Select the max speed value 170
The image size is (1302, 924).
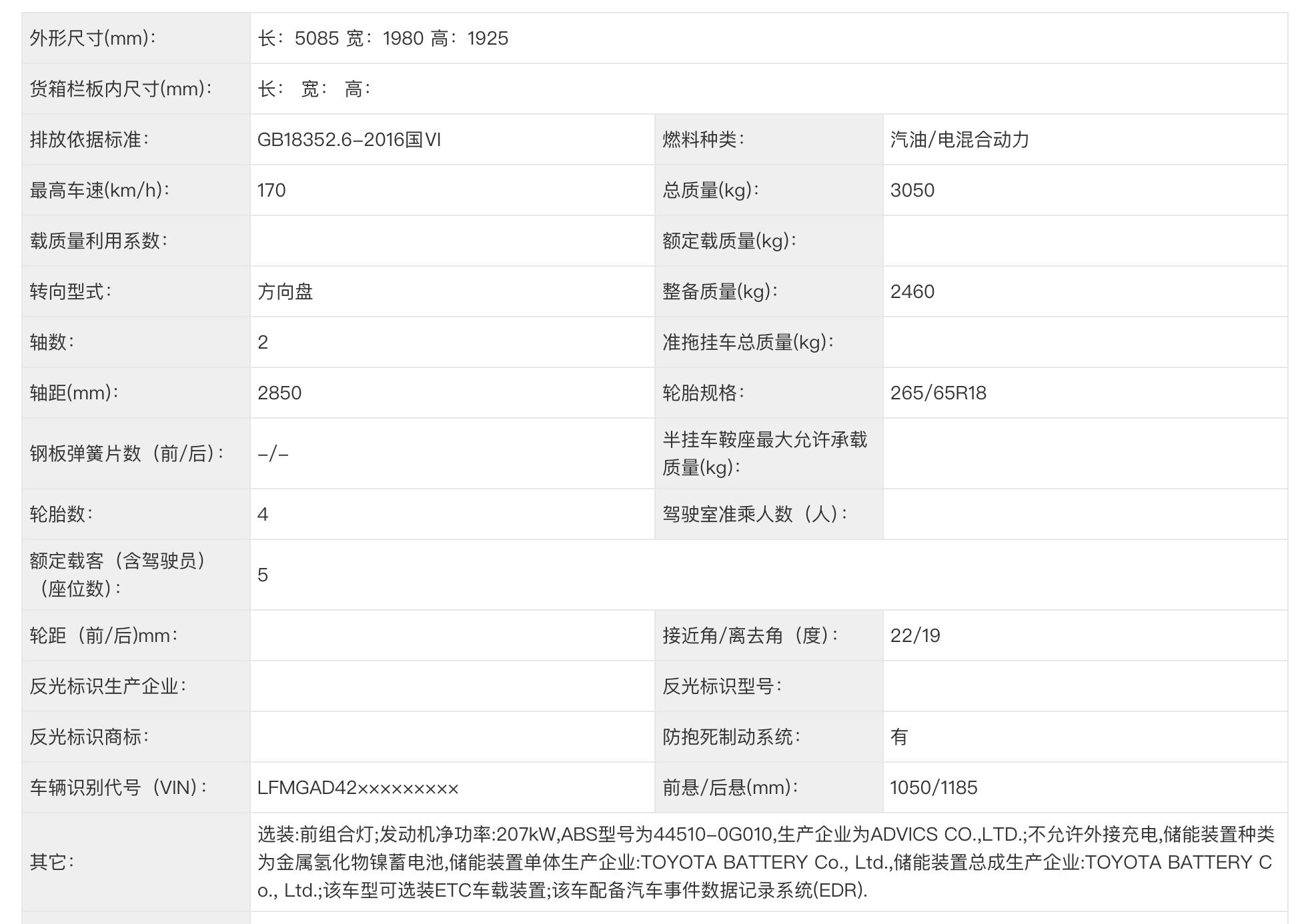point(271,190)
